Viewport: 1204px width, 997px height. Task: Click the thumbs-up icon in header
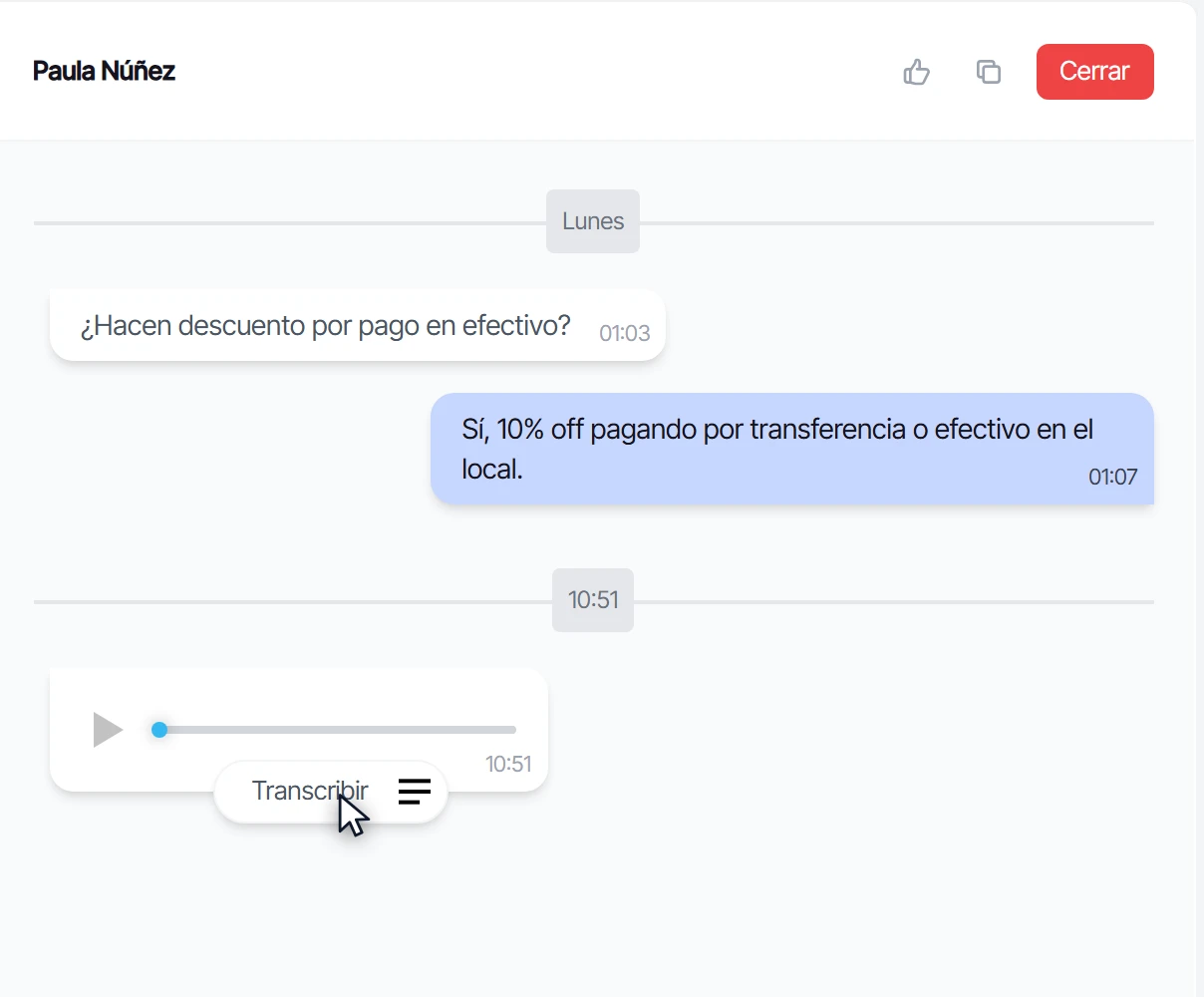[916, 72]
